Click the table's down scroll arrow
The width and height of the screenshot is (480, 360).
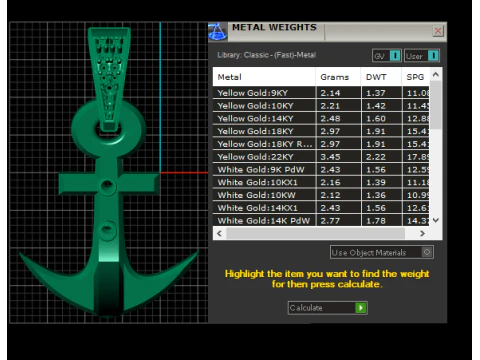click(436, 220)
